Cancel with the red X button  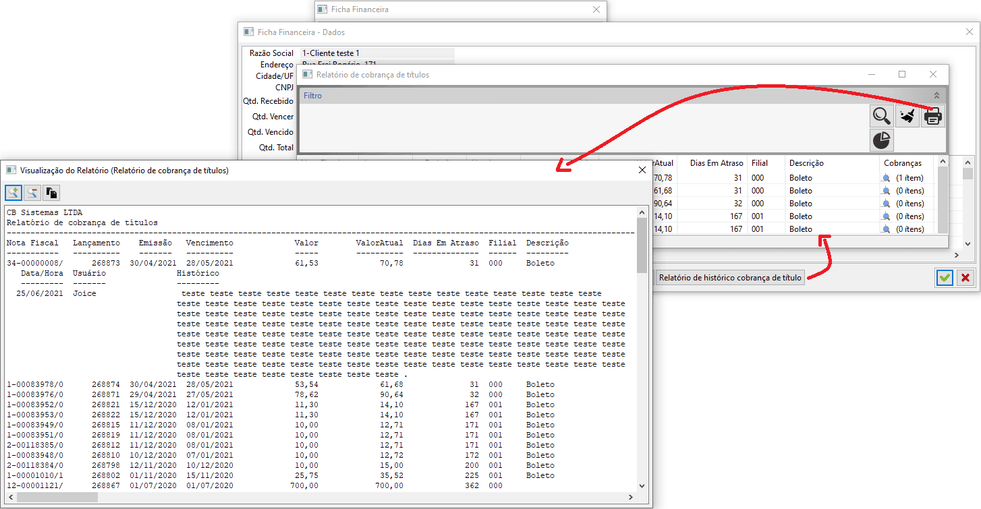965,278
